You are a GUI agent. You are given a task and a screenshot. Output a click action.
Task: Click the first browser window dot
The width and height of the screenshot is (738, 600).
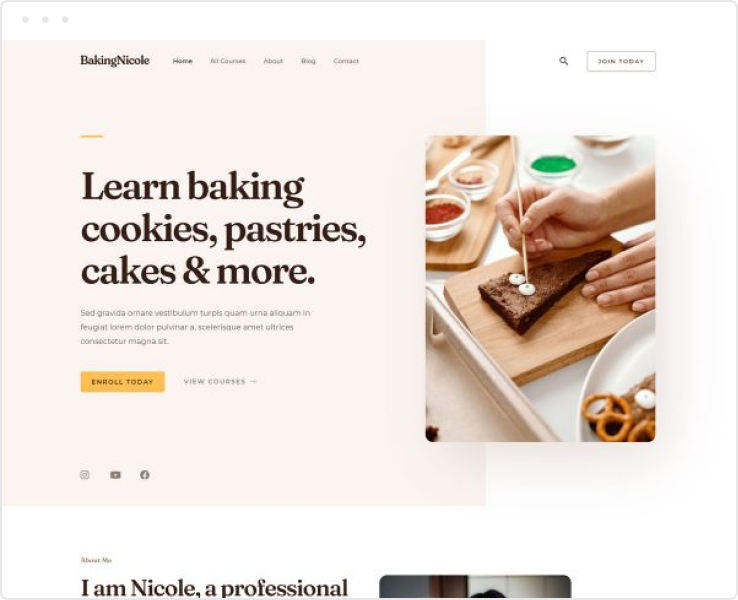coord(25,20)
